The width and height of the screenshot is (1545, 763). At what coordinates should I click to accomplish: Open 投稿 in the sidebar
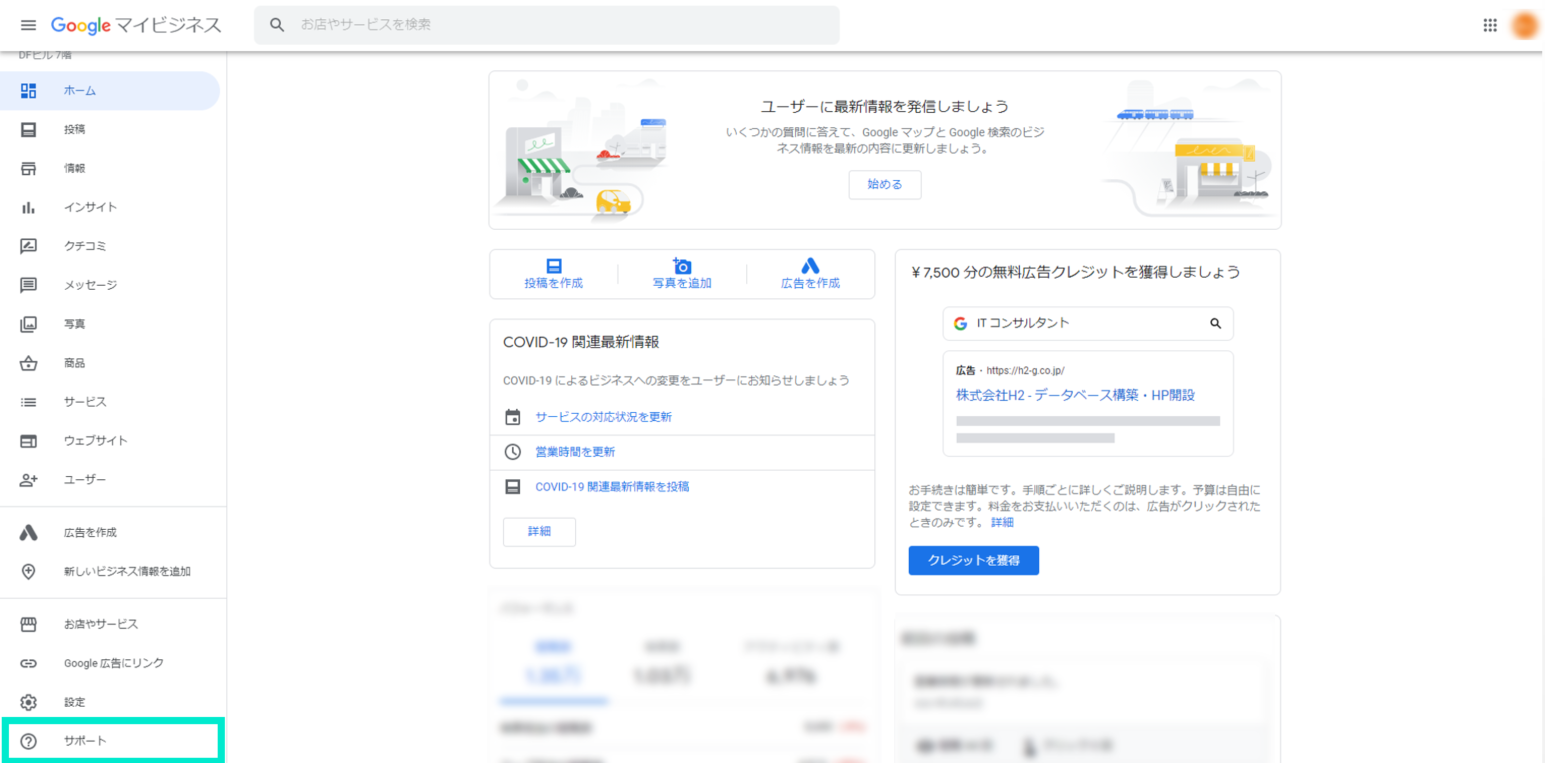[110, 130]
